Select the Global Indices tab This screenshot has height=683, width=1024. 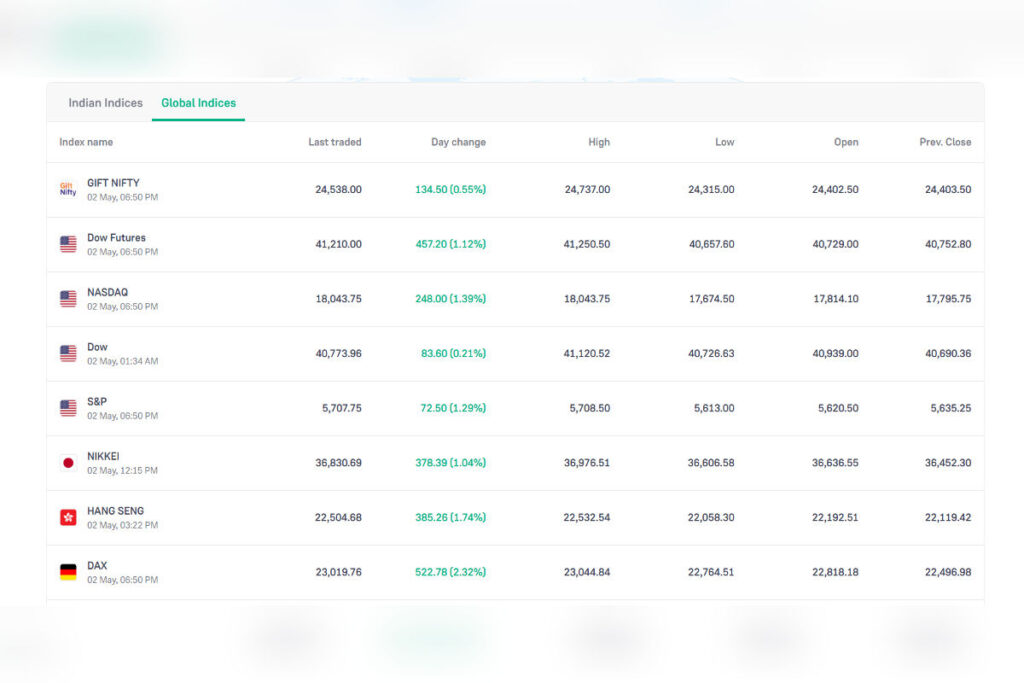(x=199, y=103)
